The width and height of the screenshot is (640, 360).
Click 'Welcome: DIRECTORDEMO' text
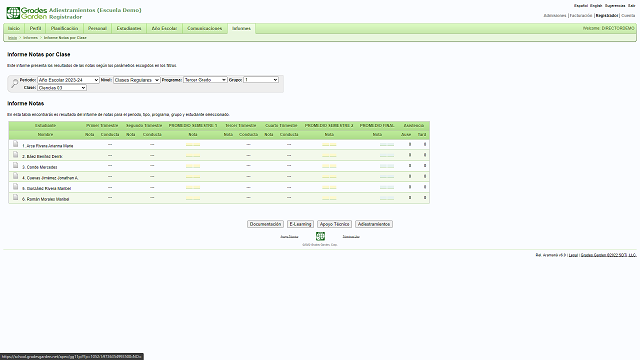[x=609, y=28]
